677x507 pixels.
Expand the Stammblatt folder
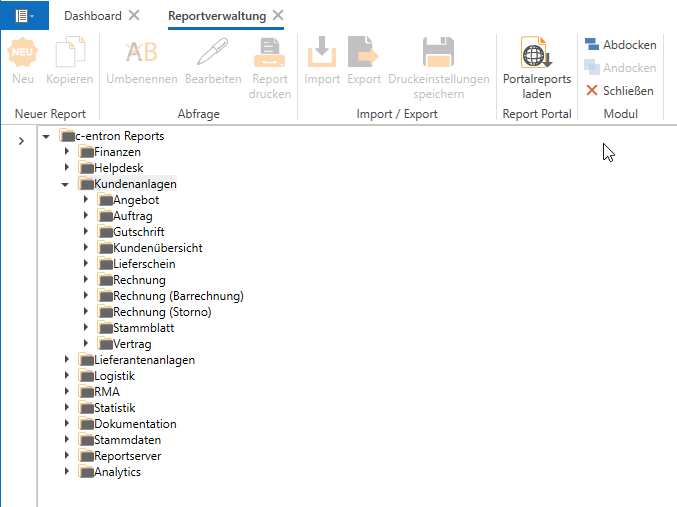[85, 327]
